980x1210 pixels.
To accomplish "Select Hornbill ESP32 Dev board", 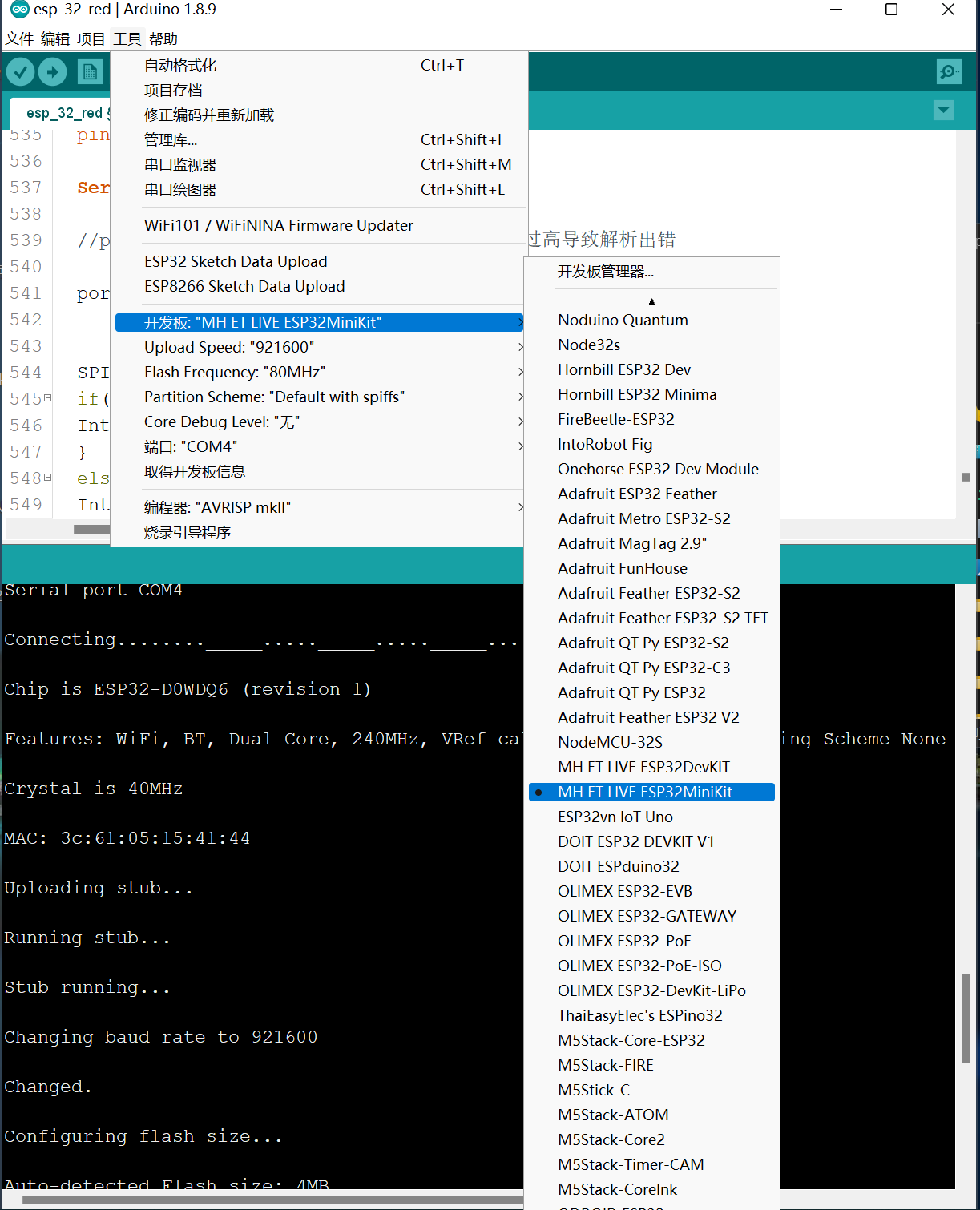I will point(651,370).
